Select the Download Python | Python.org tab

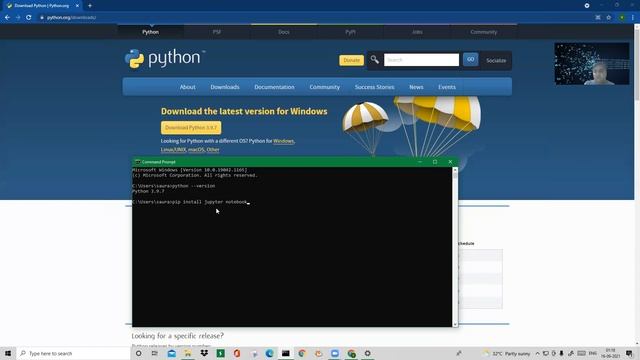[x=41, y=6]
